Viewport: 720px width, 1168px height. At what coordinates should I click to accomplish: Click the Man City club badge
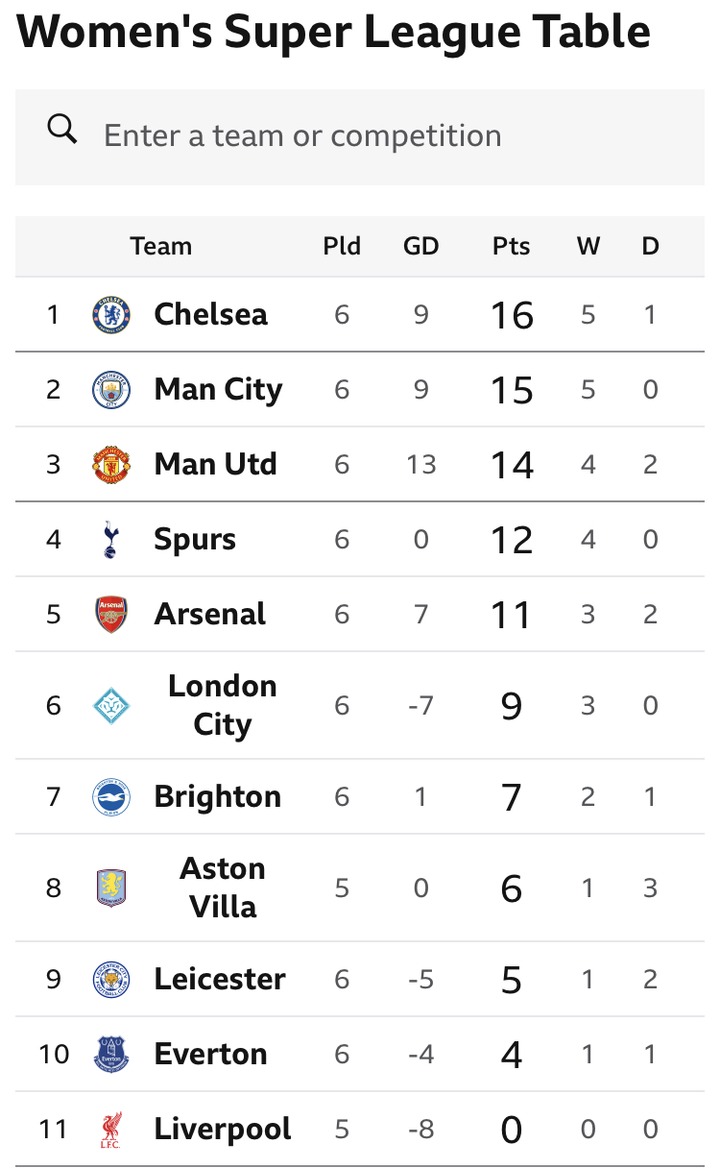[x=111, y=390]
